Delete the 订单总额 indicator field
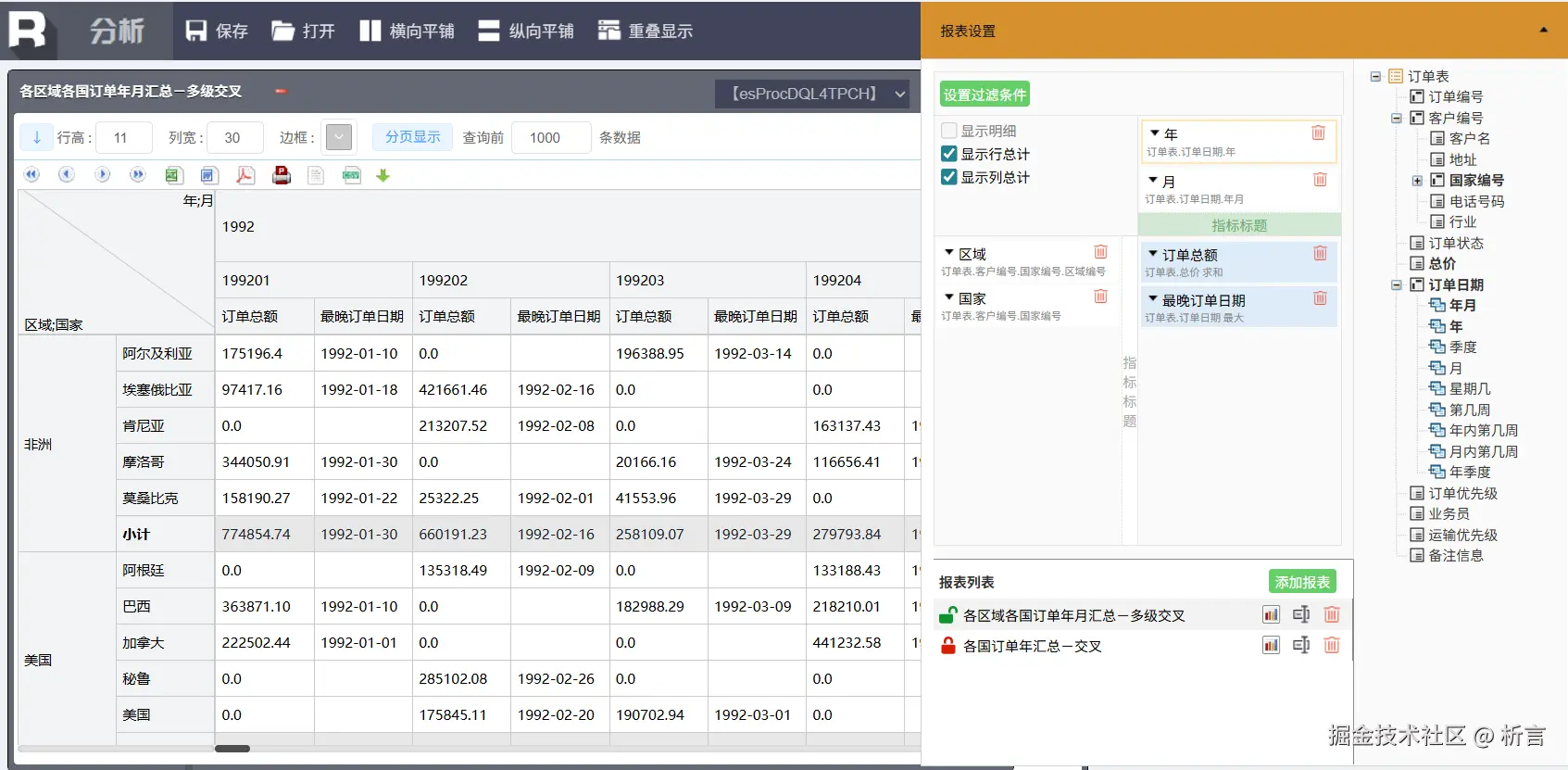 tap(1320, 253)
